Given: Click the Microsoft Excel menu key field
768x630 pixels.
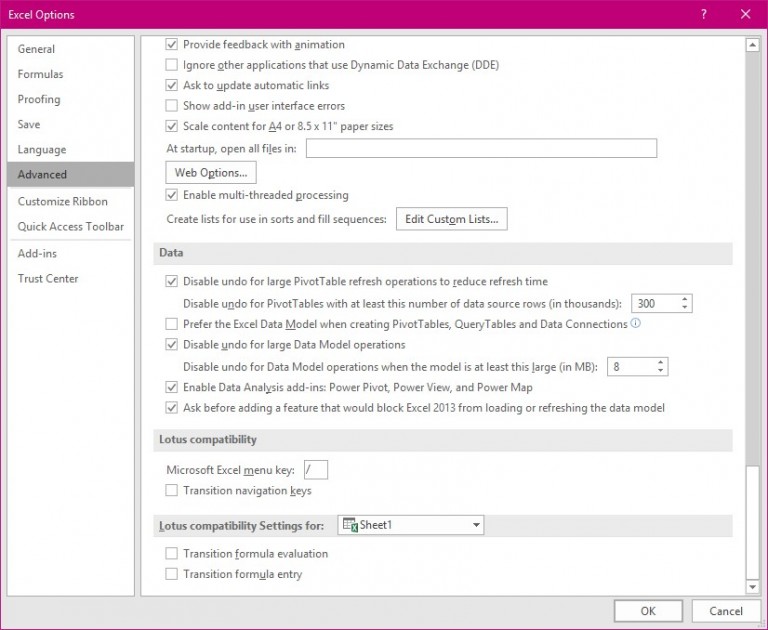Looking at the screenshot, I should (x=315, y=470).
